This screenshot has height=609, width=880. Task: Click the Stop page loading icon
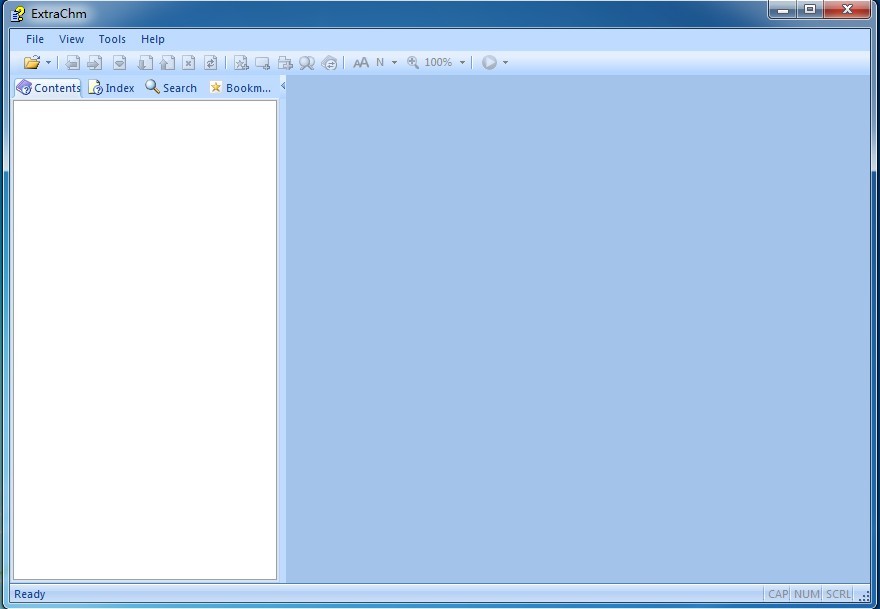click(x=189, y=62)
